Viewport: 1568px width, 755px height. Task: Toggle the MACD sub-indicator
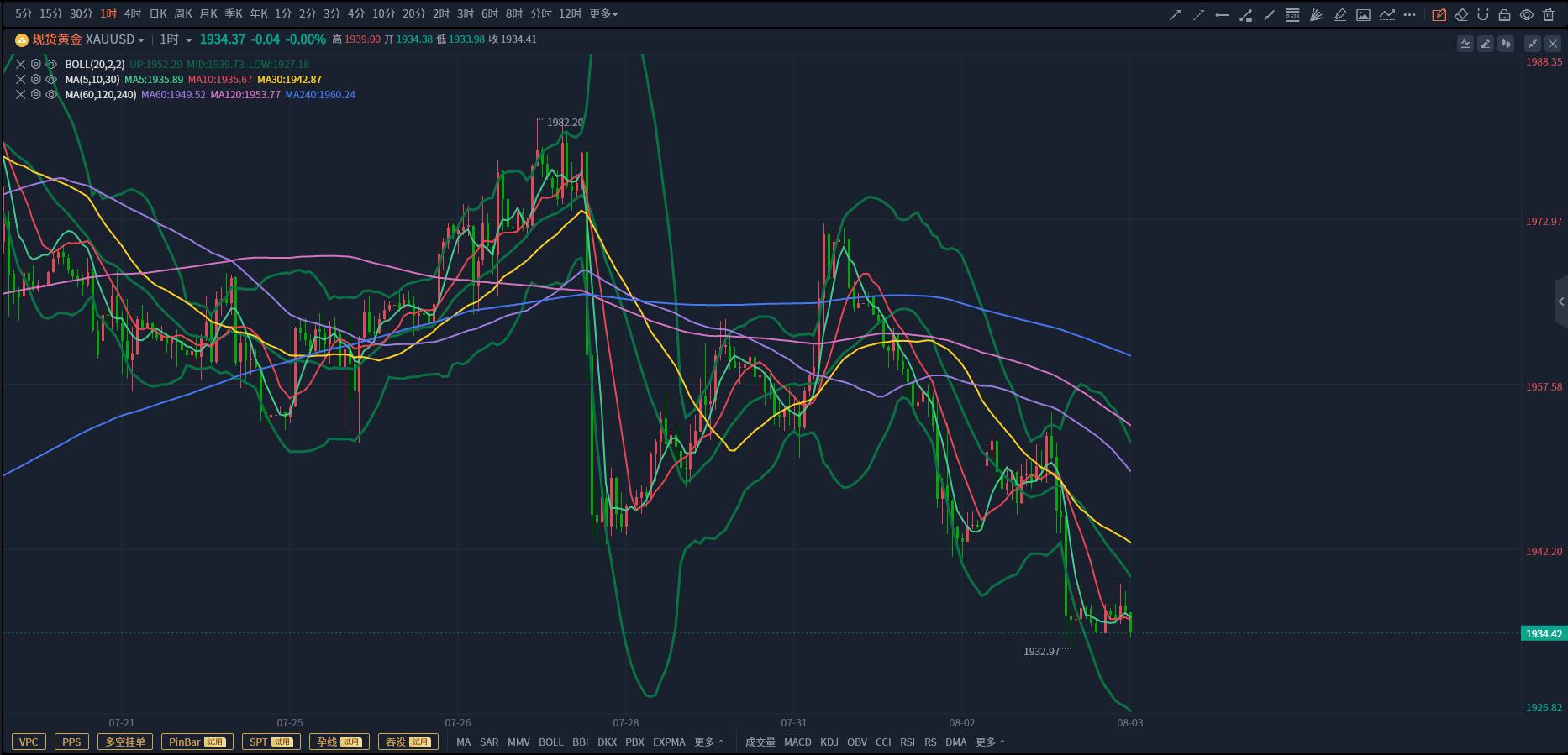[x=797, y=742]
